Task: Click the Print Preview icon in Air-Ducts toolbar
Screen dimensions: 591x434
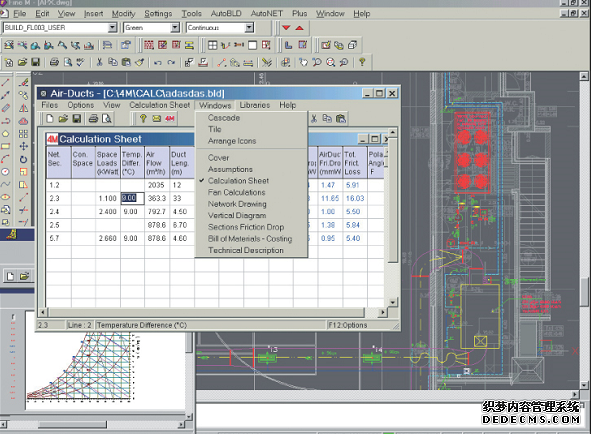Action: point(107,119)
